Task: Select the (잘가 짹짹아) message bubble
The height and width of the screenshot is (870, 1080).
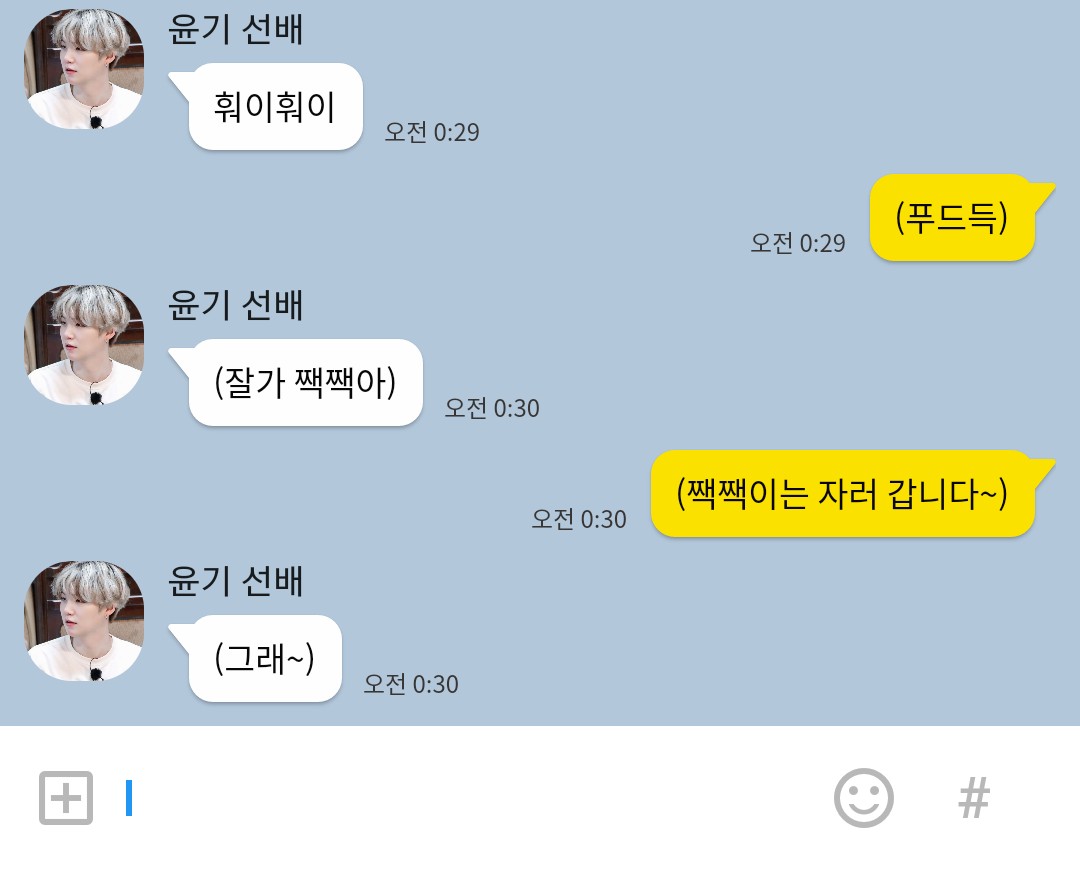Action: point(304,382)
